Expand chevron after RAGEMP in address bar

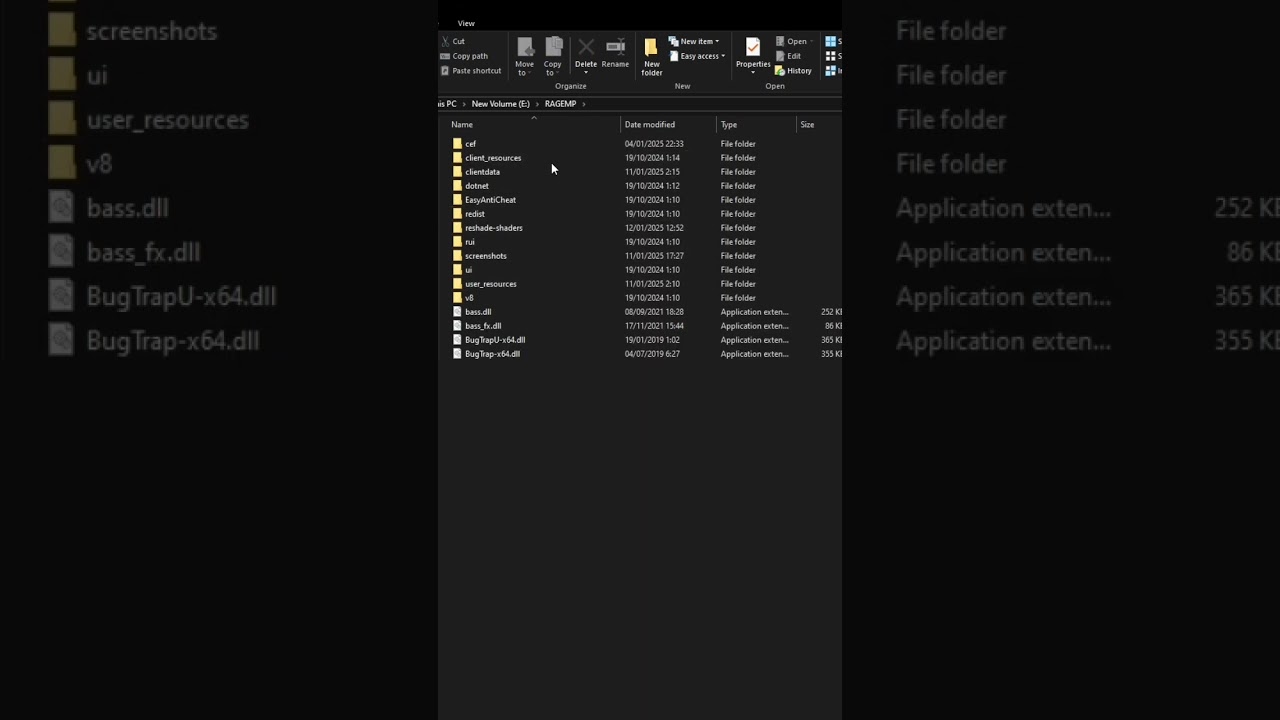tap(583, 104)
